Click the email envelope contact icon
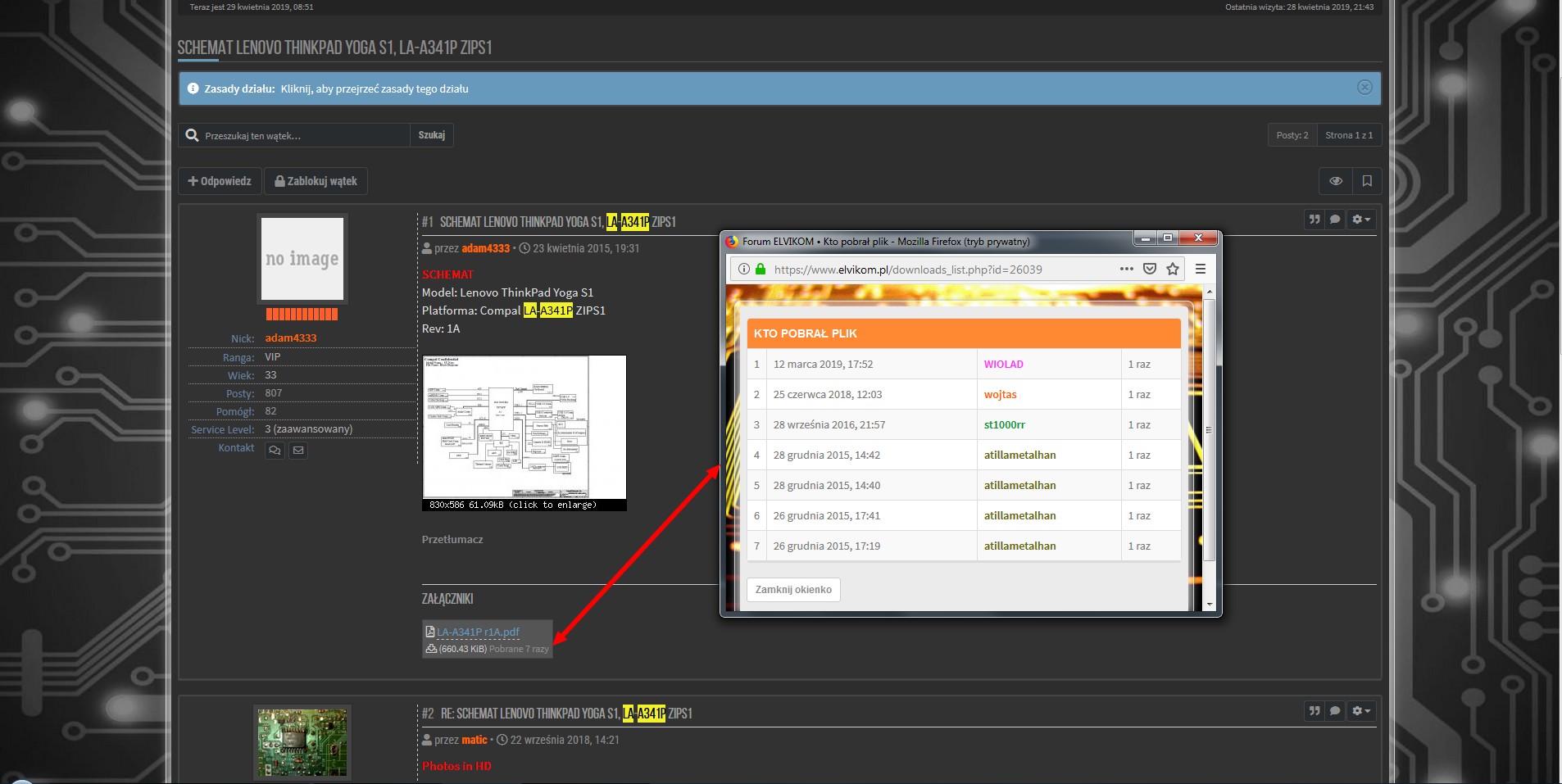This screenshot has width=1562, height=784. click(298, 450)
